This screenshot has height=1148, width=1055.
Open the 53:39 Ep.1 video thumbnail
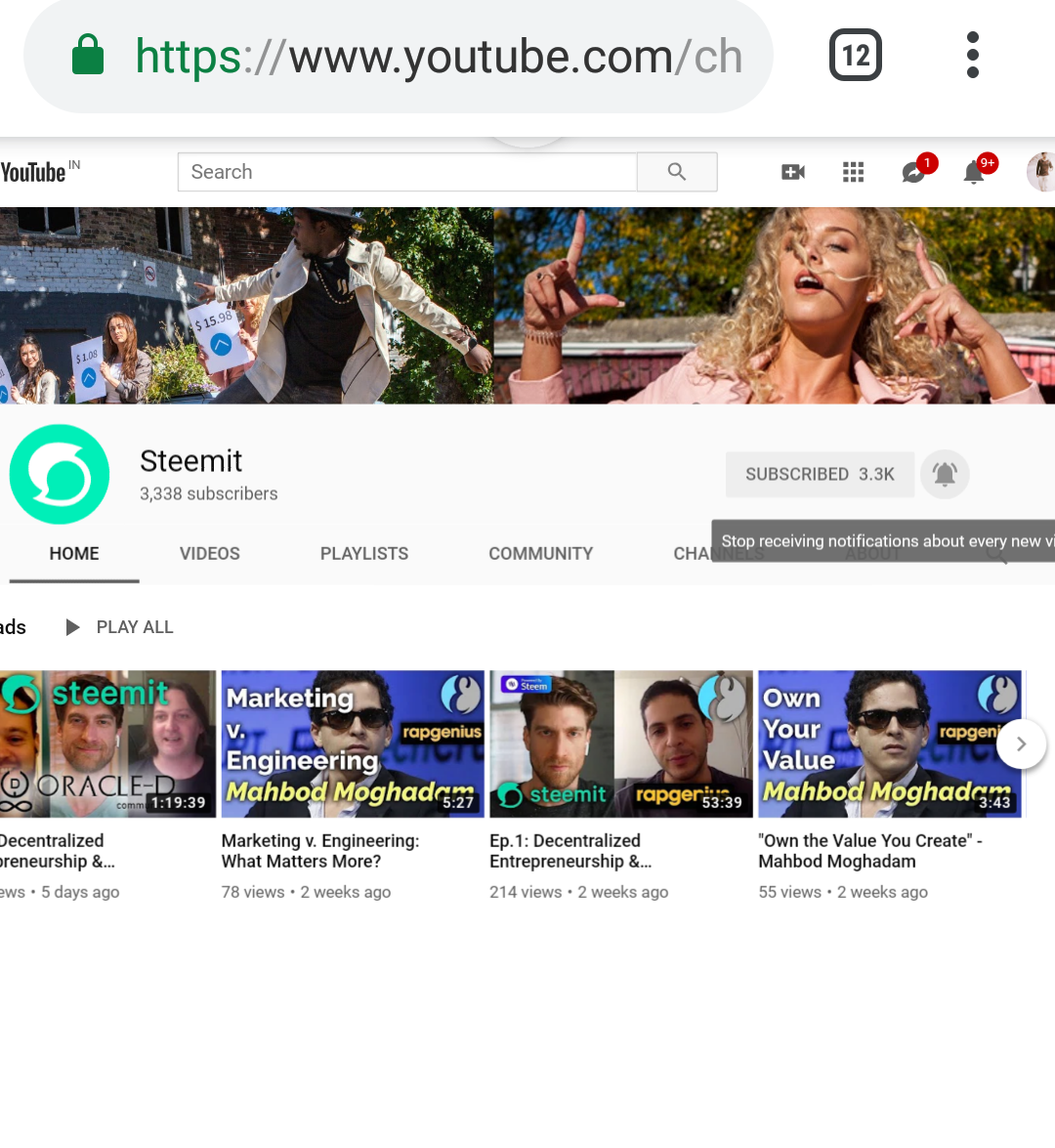coord(621,744)
